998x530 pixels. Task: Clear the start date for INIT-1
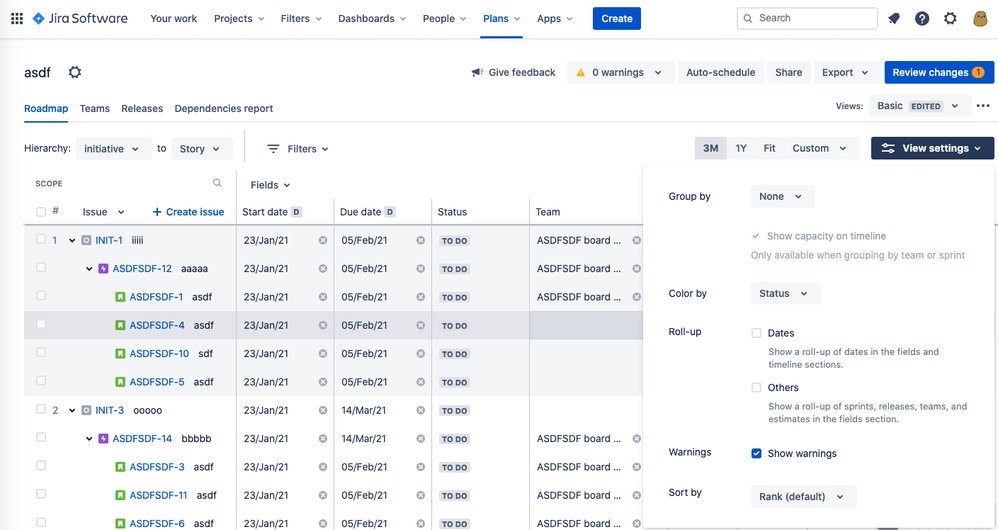pos(322,240)
